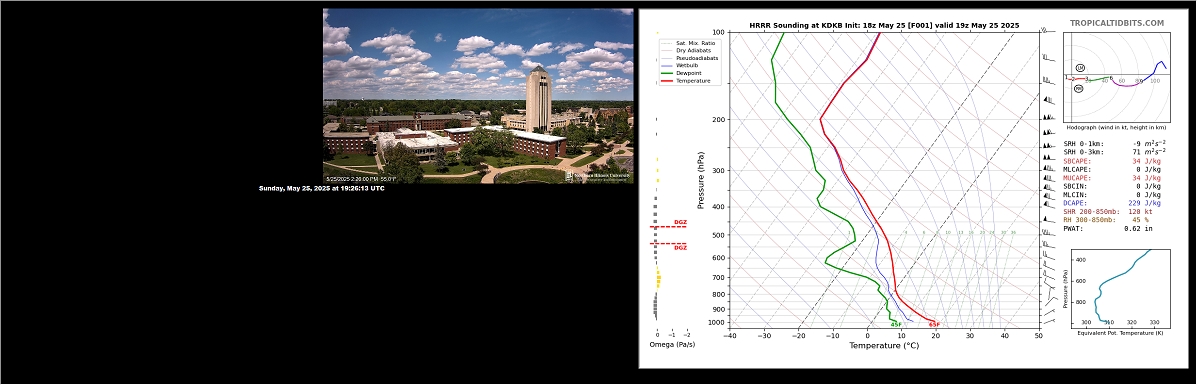Open the campus webcam image

point(478,95)
